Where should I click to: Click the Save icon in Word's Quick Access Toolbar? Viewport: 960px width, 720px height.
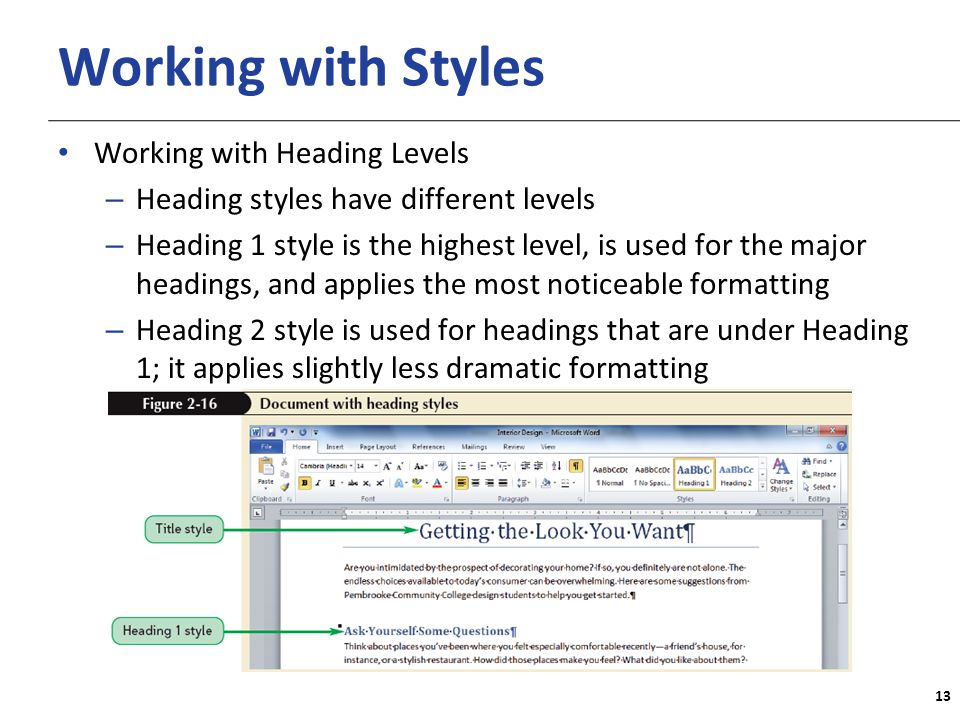[x=271, y=432]
